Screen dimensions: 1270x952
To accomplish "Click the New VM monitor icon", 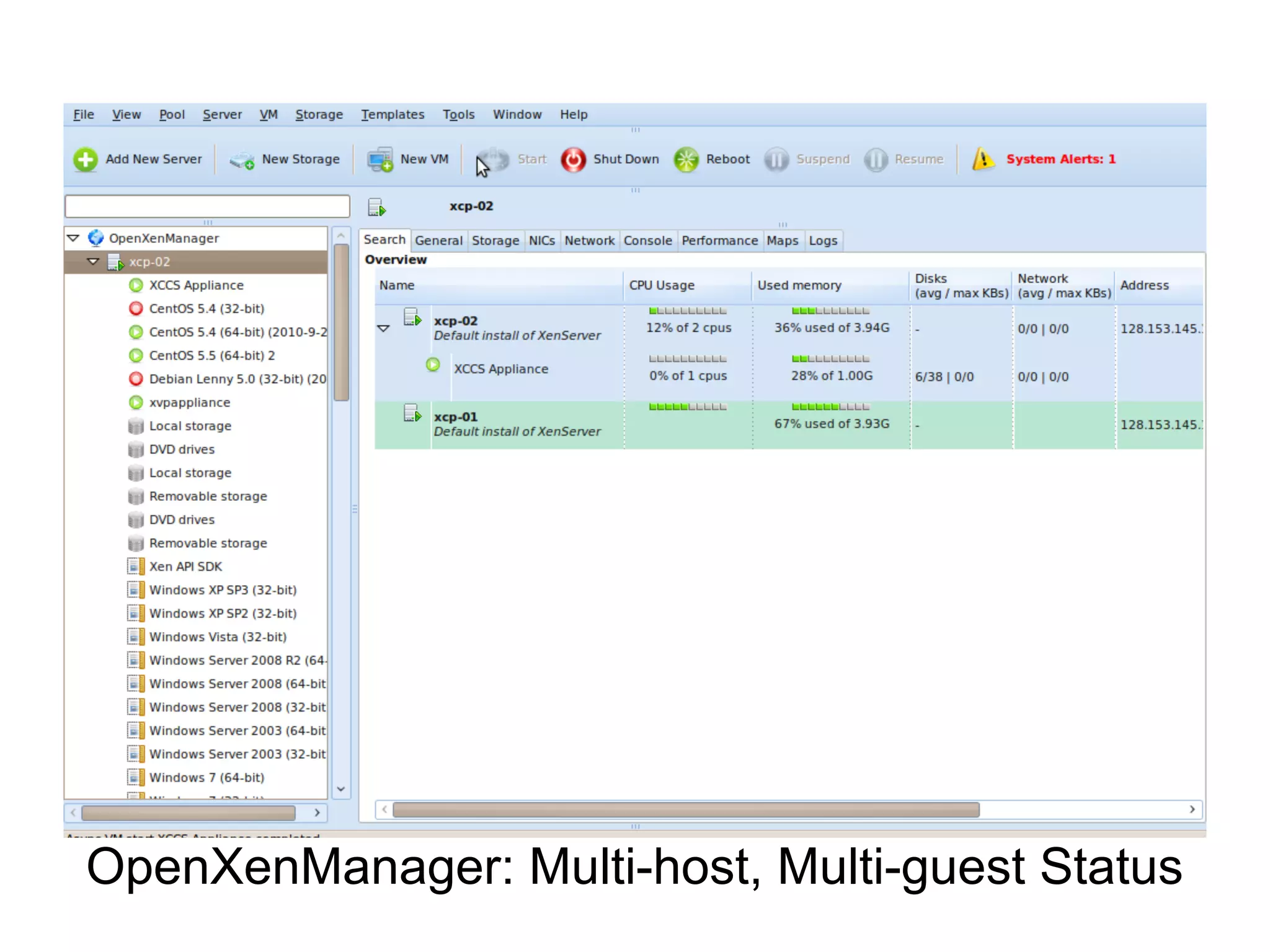I will coord(380,160).
